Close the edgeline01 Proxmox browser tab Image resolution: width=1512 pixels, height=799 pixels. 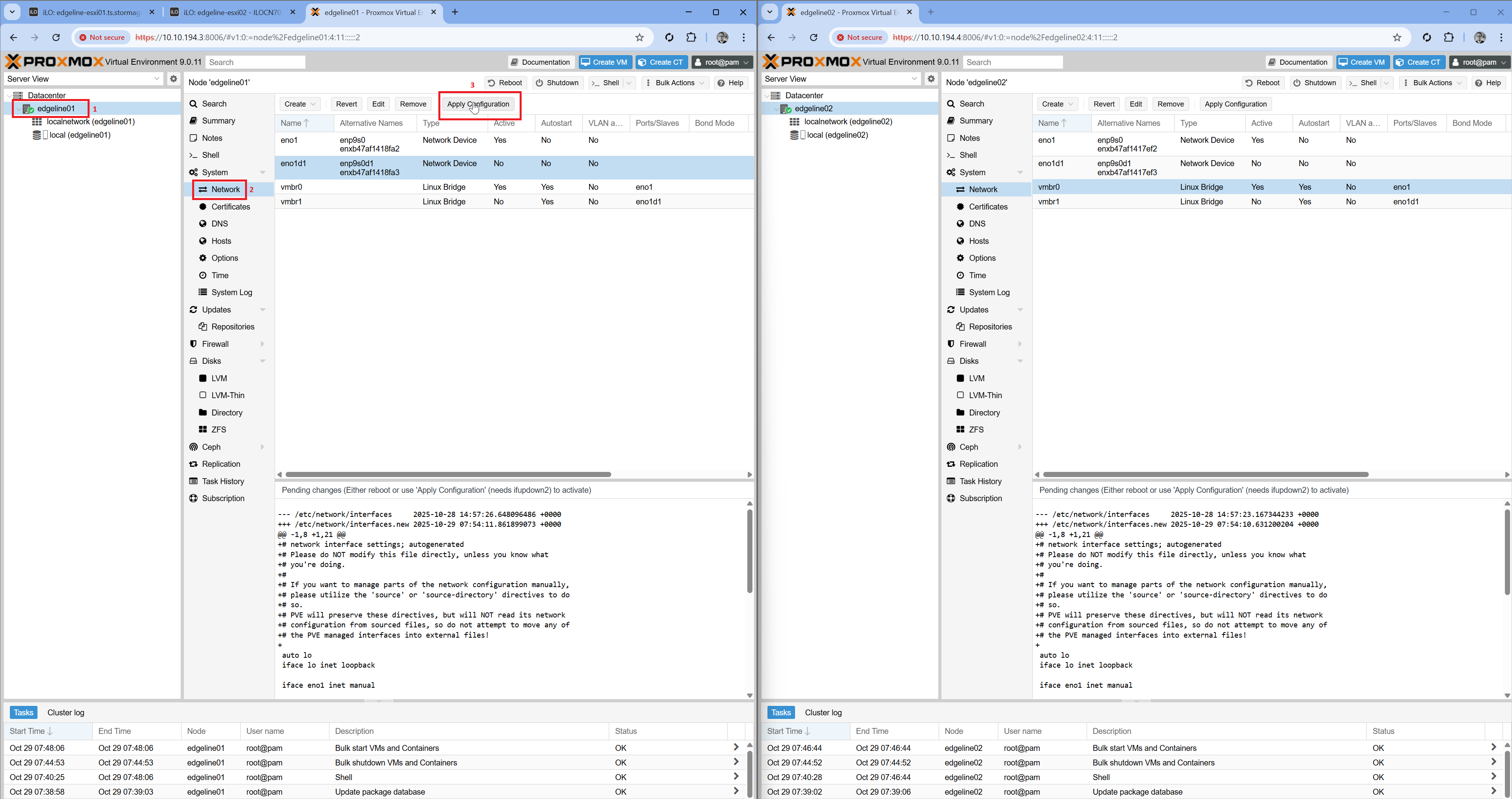click(x=434, y=12)
